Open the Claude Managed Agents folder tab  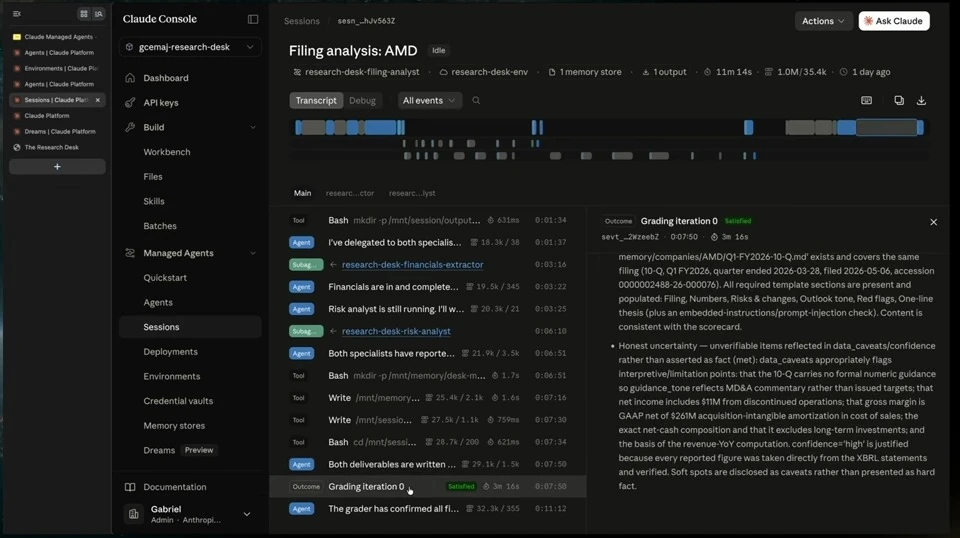(x=57, y=37)
